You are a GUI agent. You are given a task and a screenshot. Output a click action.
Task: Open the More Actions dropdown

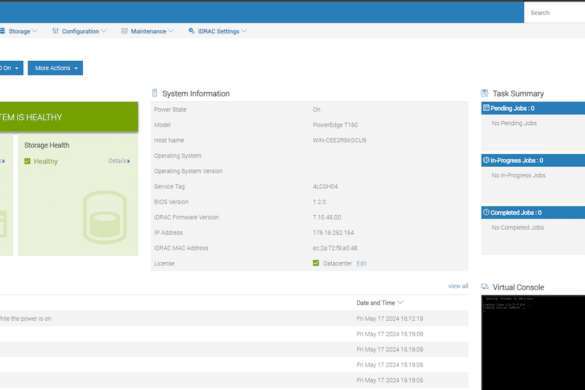tap(55, 68)
